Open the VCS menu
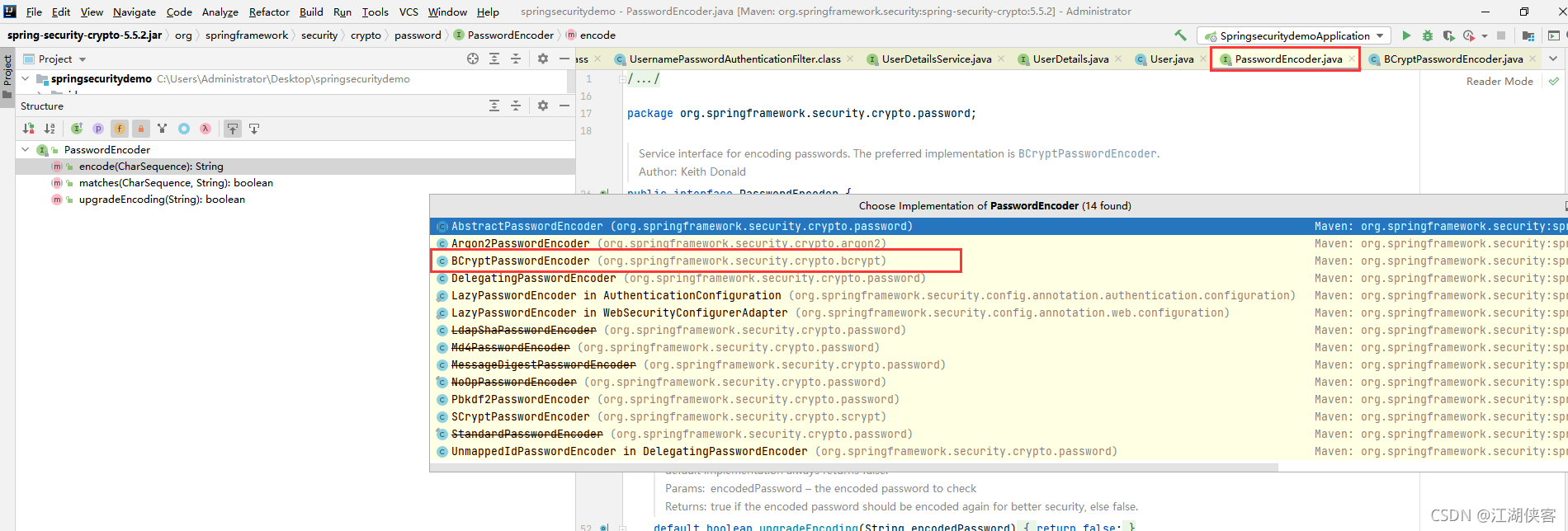Image resolution: width=1568 pixels, height=531 pixels. click(409, 12)
